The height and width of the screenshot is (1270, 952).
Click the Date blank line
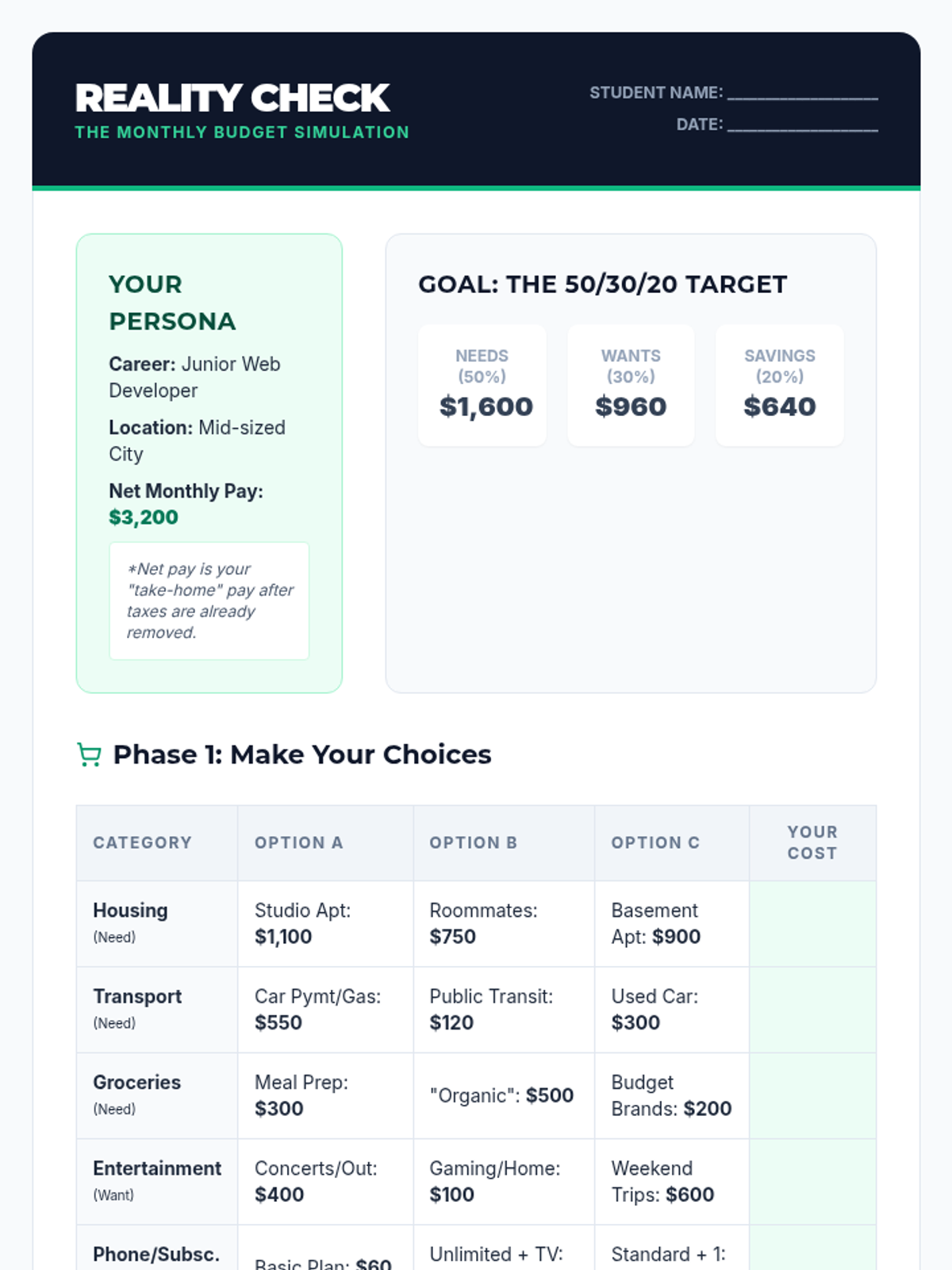pos(802,125)
